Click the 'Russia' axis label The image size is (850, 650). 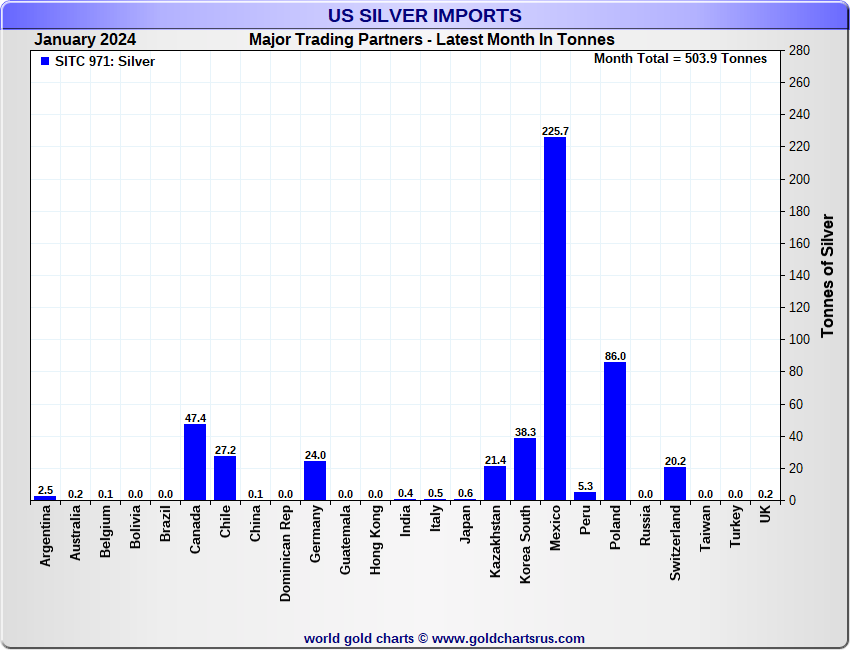point(645,525)
